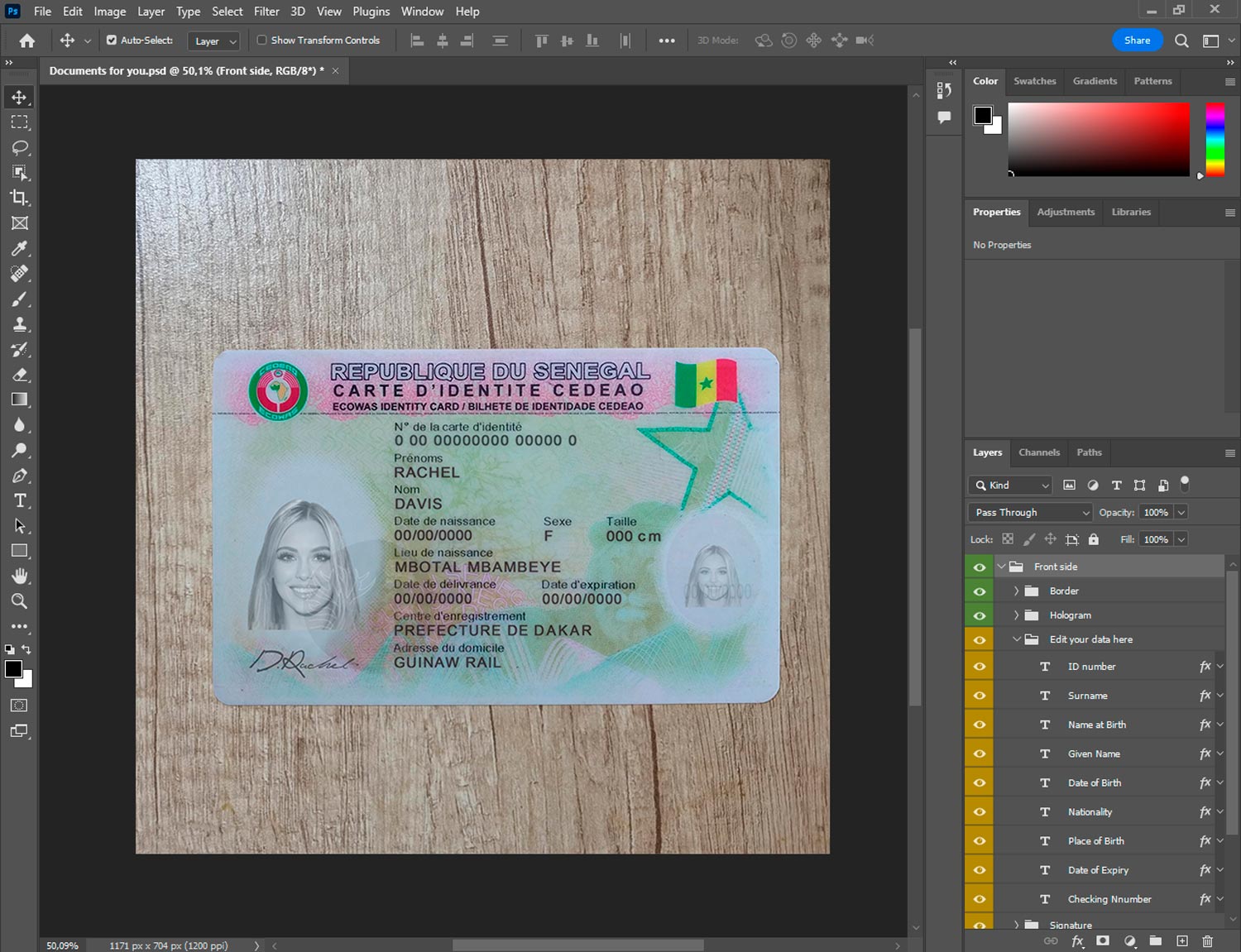The width and height of the screenshot is (1241, 952).
Task: Hide the Hologram layer group
Action: tap(980, 615)
